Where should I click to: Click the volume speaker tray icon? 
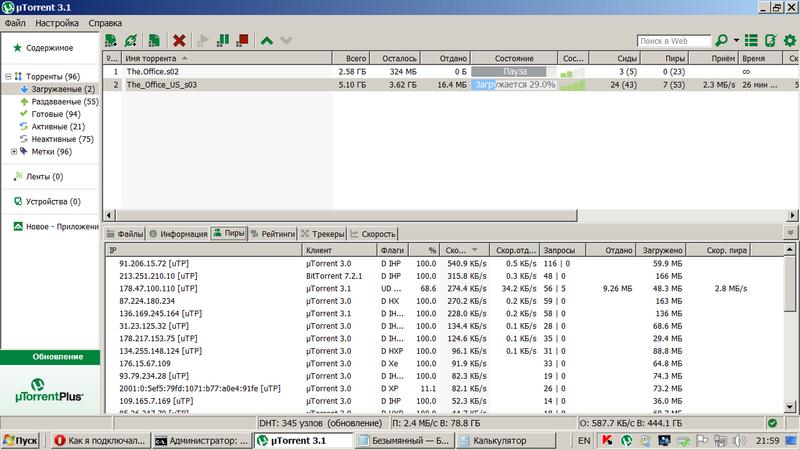(739, 440)
